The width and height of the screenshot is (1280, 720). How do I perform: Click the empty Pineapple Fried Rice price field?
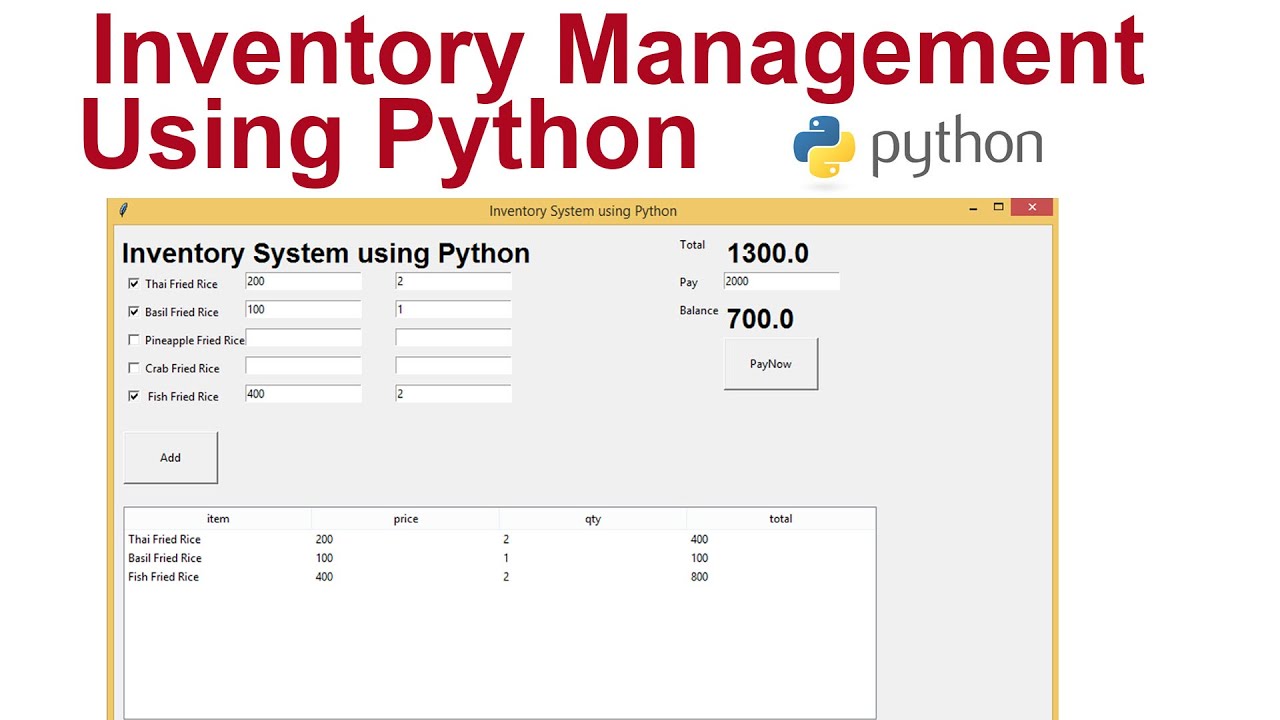click(x=303, y=338)
